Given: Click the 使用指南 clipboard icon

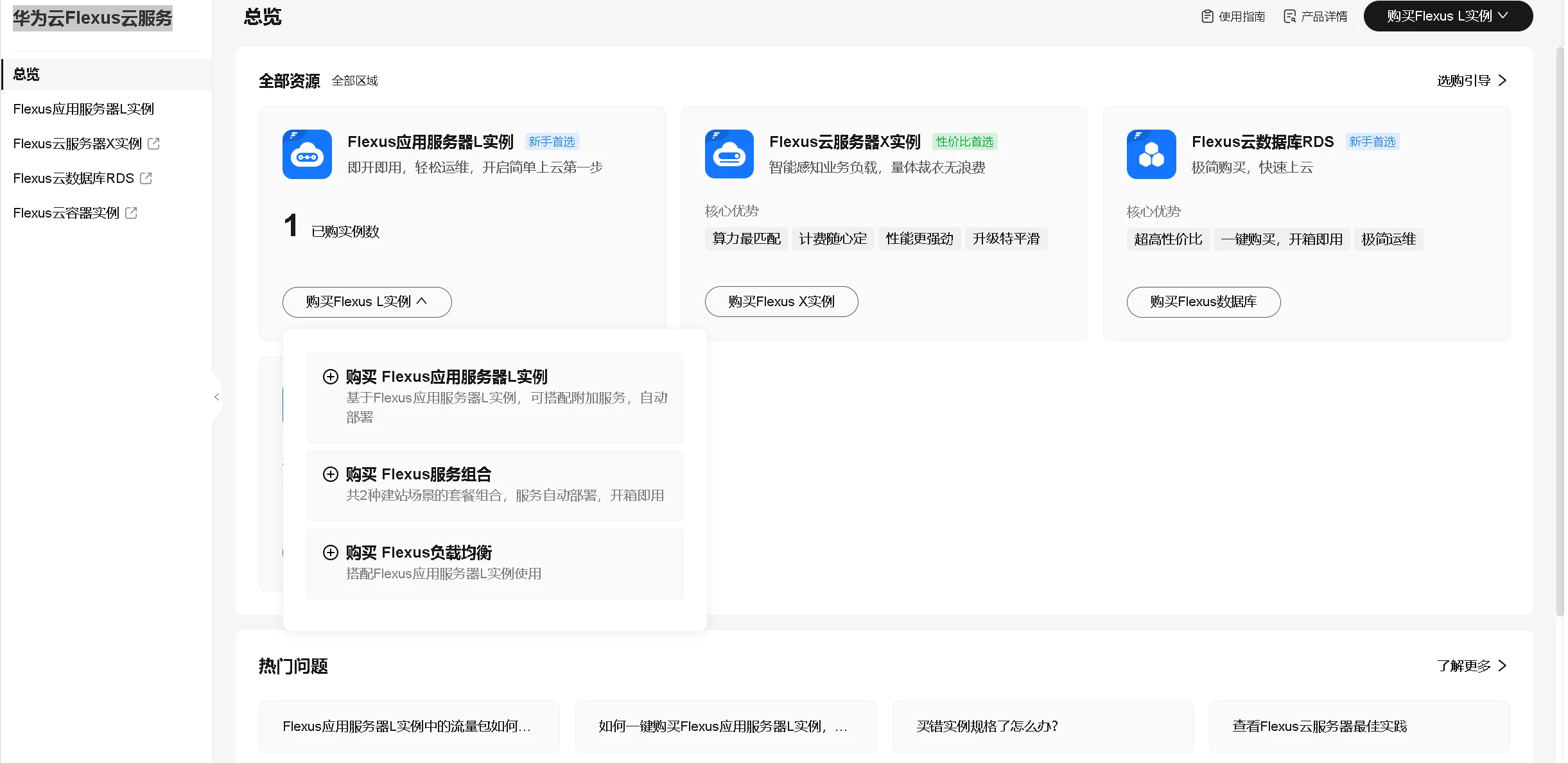Looking at the screenshot, I should (x=1207, y=16).
